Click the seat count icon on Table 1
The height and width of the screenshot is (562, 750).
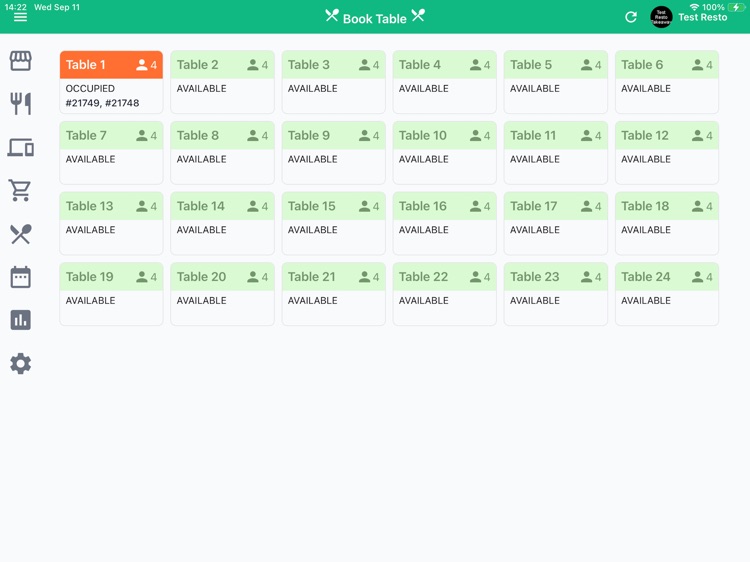tap(142, 65)
